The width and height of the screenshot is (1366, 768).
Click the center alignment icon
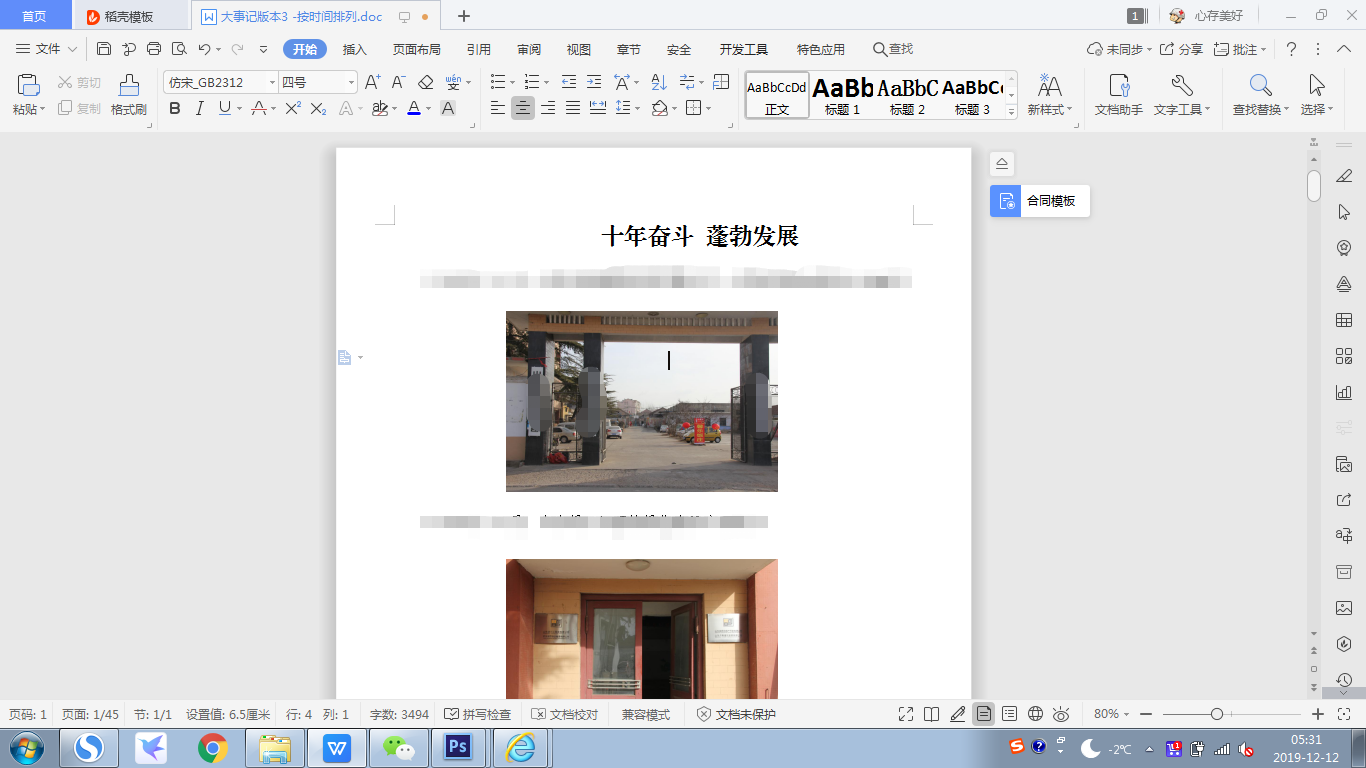click(x=523, y=108)
